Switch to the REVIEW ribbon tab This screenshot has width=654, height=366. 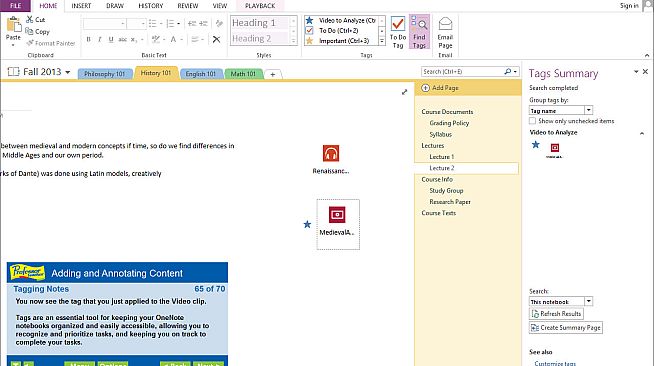[x=188, y=6]
